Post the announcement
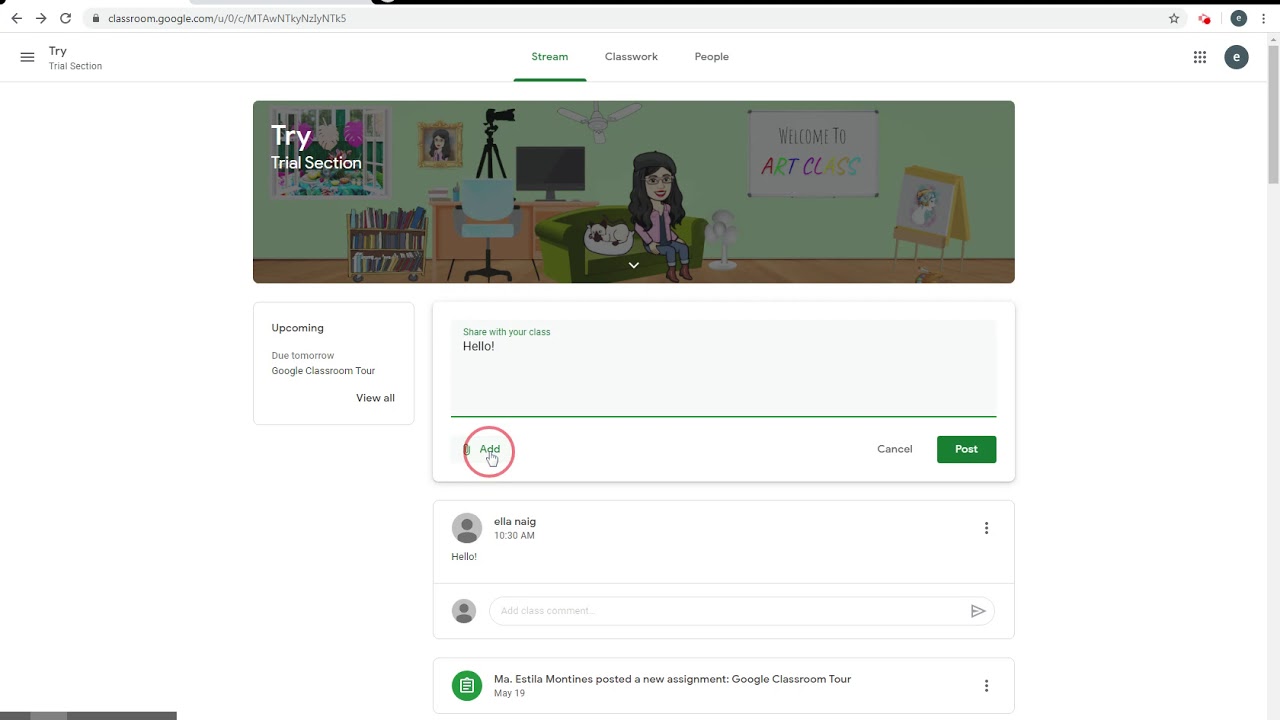The width and height of the screenshot is (1280, 720). [966, 449]
